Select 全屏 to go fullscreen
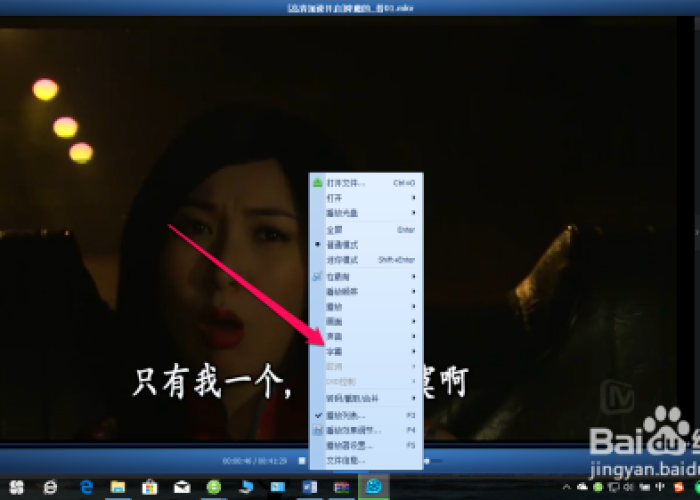 click(366, 230)
